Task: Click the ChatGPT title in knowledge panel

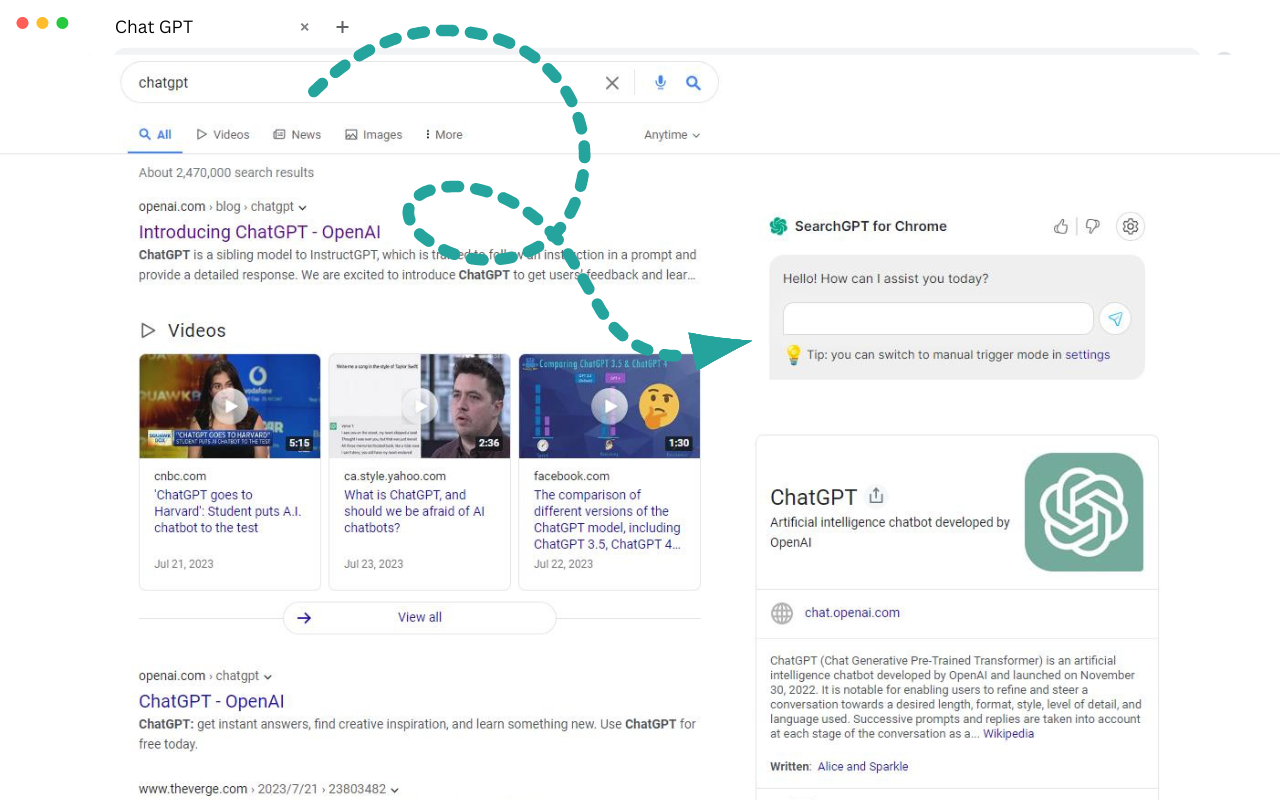Action: (814, 497)
